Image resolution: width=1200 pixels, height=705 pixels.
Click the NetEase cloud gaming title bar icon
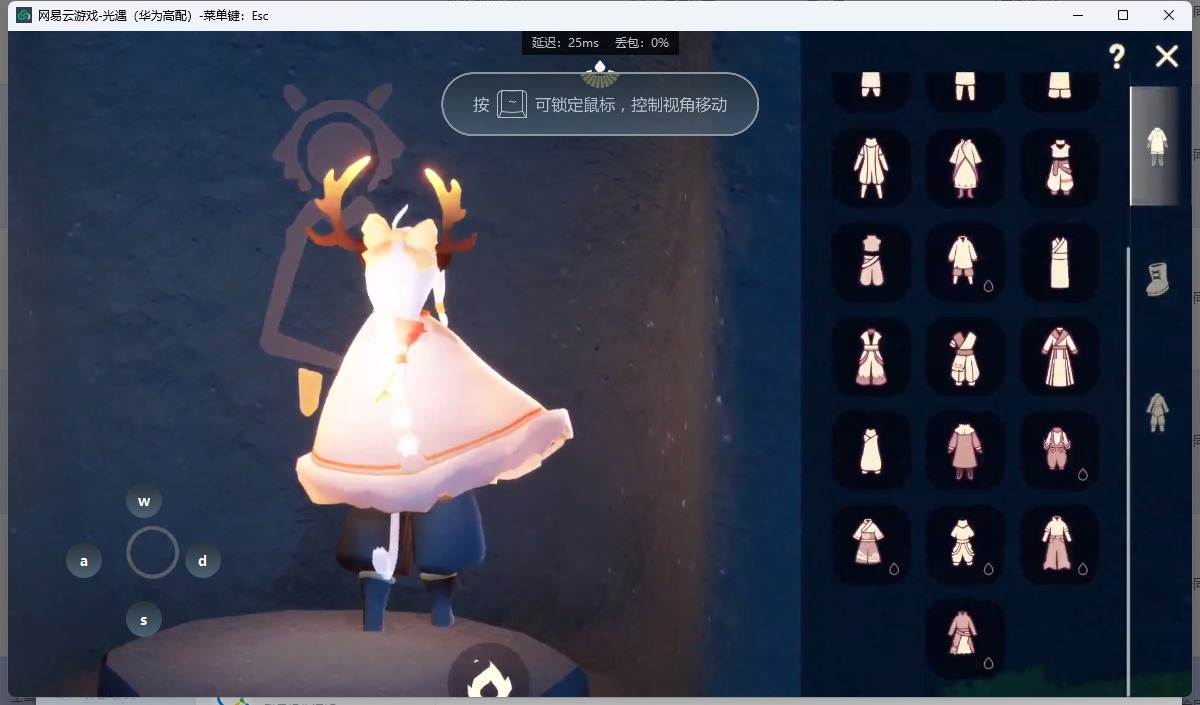tap(24, 15)
